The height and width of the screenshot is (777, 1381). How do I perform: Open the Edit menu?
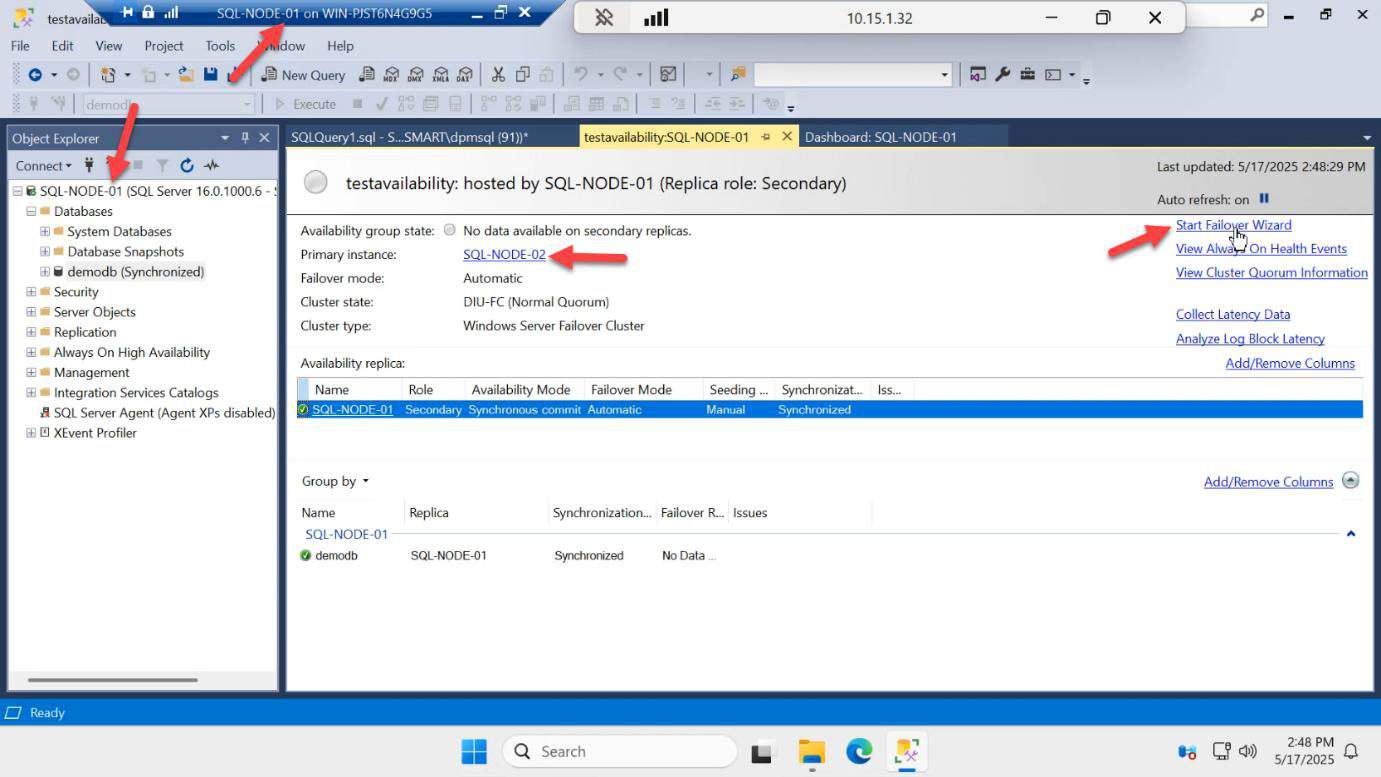(x=62, y=45)
